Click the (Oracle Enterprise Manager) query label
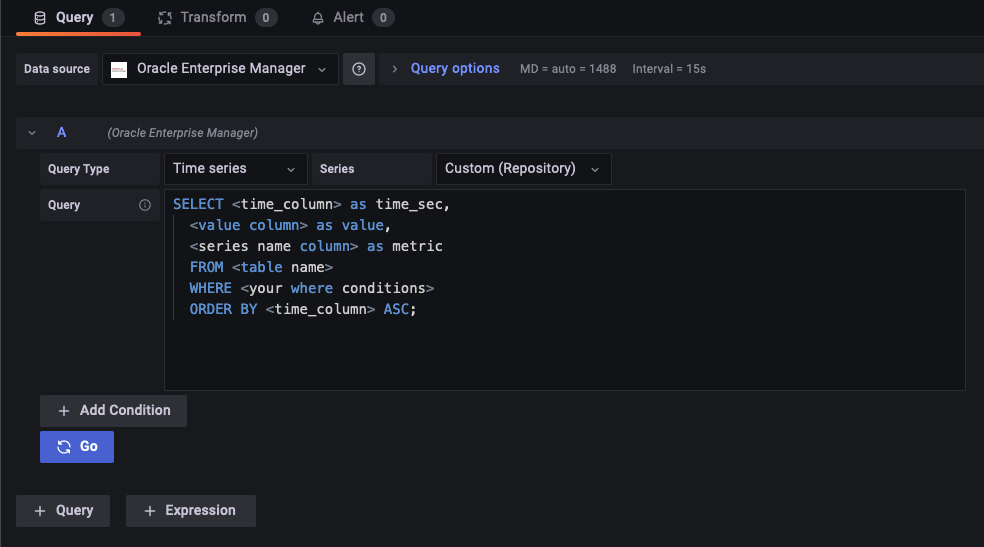Image resolution: width=984 pixels, height=547 pixels. (183, 133)
